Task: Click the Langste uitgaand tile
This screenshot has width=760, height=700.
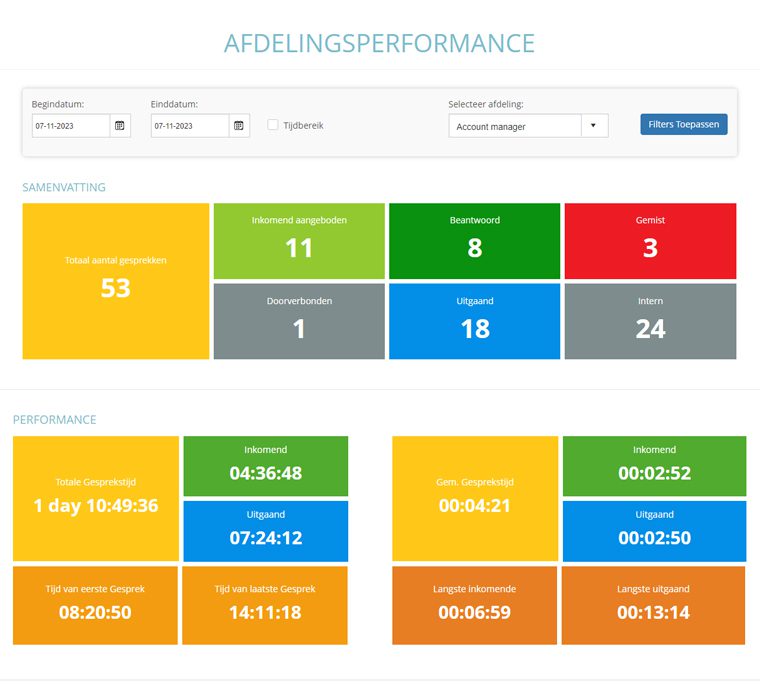Action: click(x=653, y=605)
